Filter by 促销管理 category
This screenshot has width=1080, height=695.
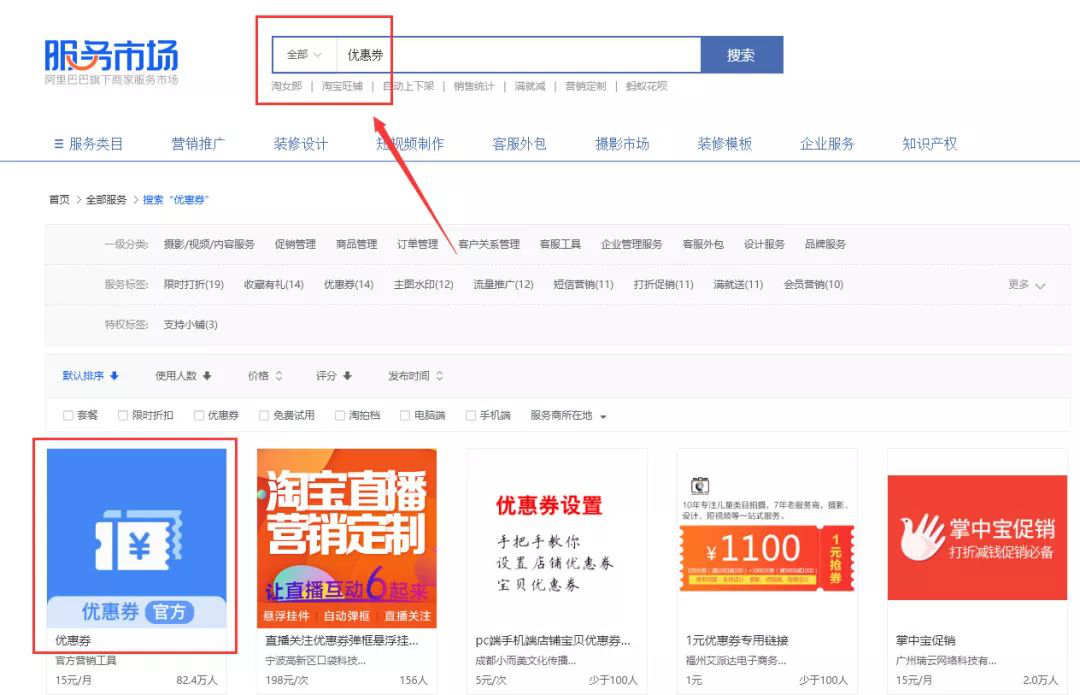click(x=295, y=244)
